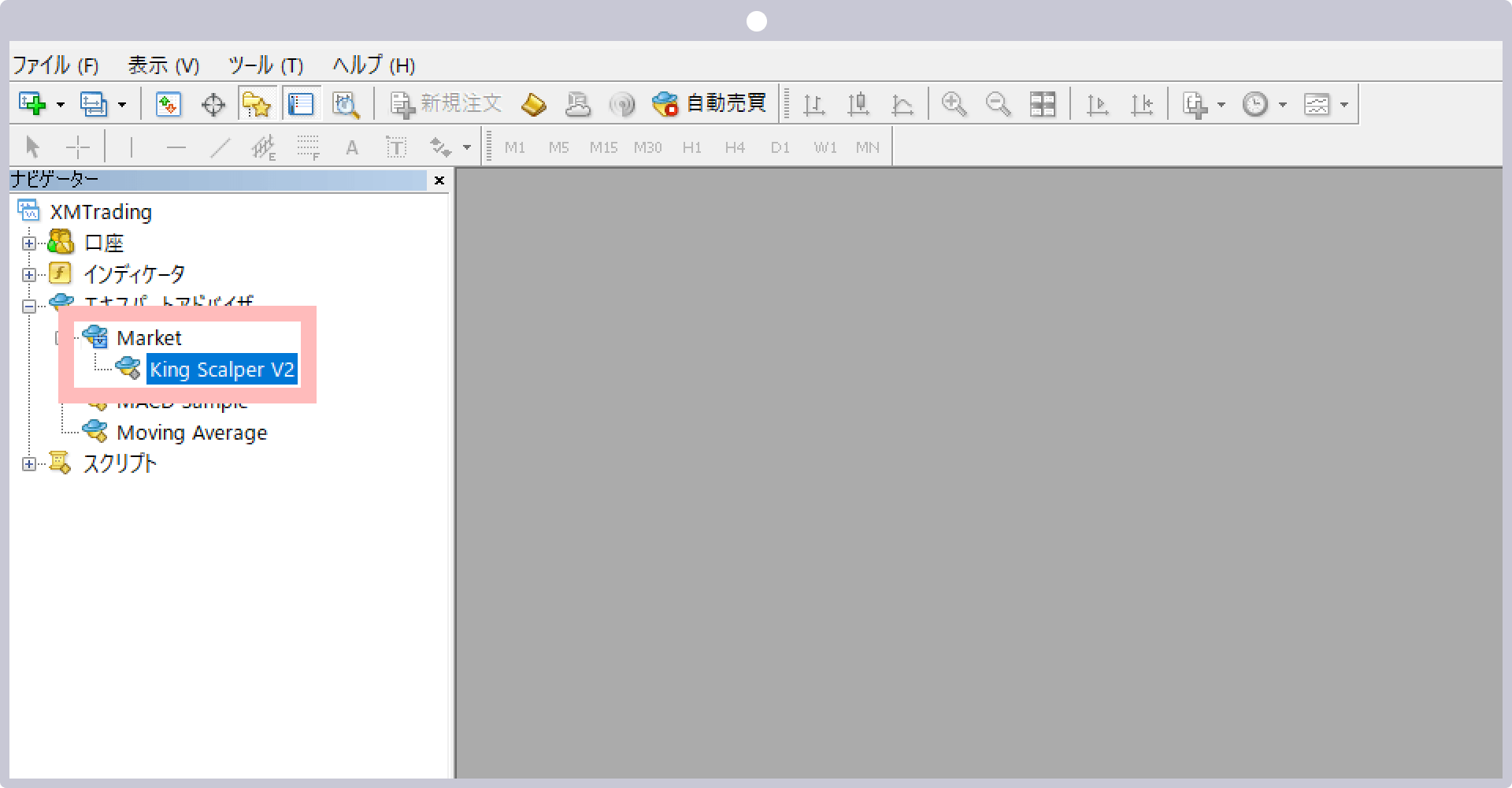Viewport: 1512px width, 788px height.
Task: Open MetaEditor via the yellow book icon
Action: coord(534,104)
